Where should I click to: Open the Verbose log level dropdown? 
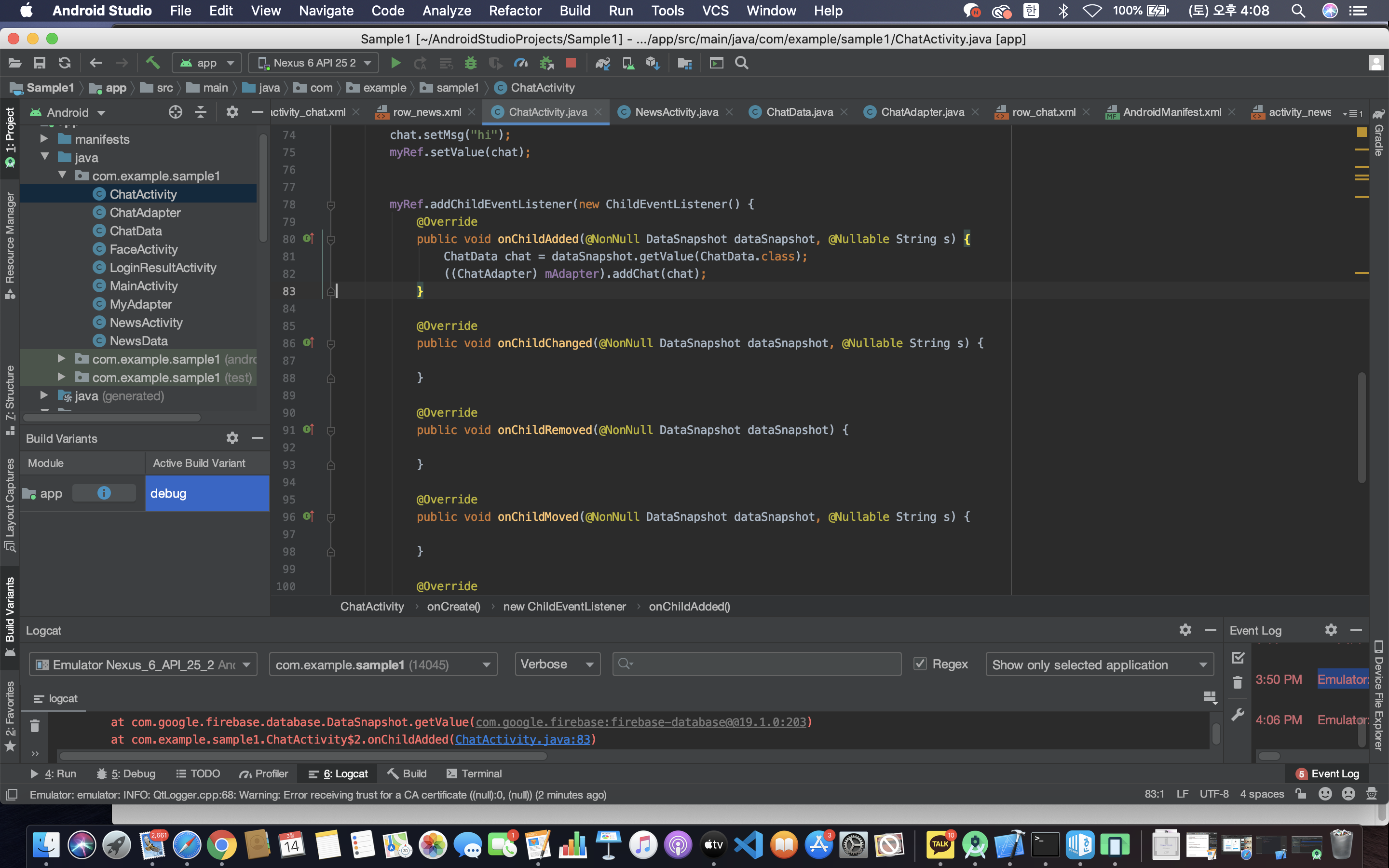[557, 664]
